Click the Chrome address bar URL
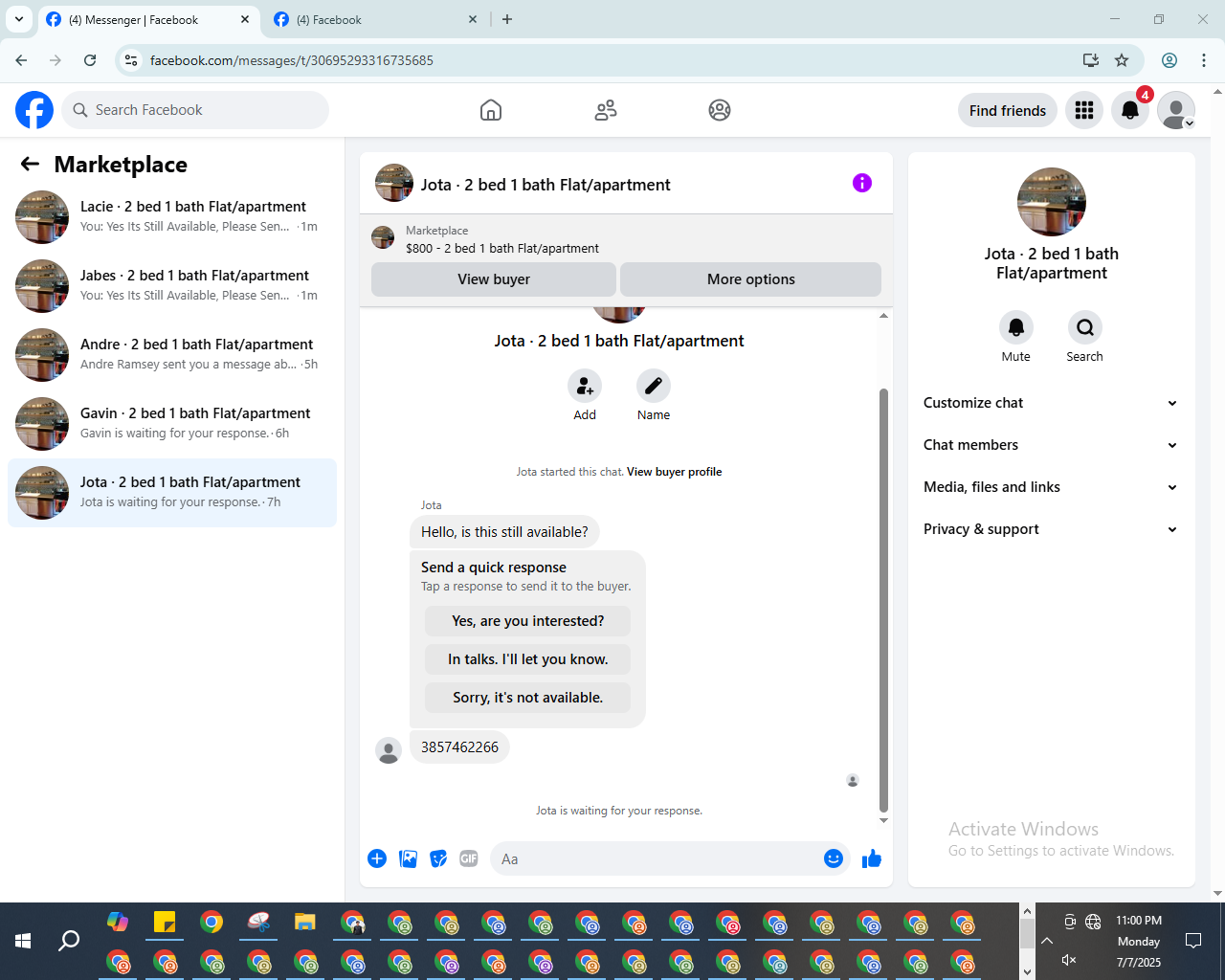 [292, 60]
